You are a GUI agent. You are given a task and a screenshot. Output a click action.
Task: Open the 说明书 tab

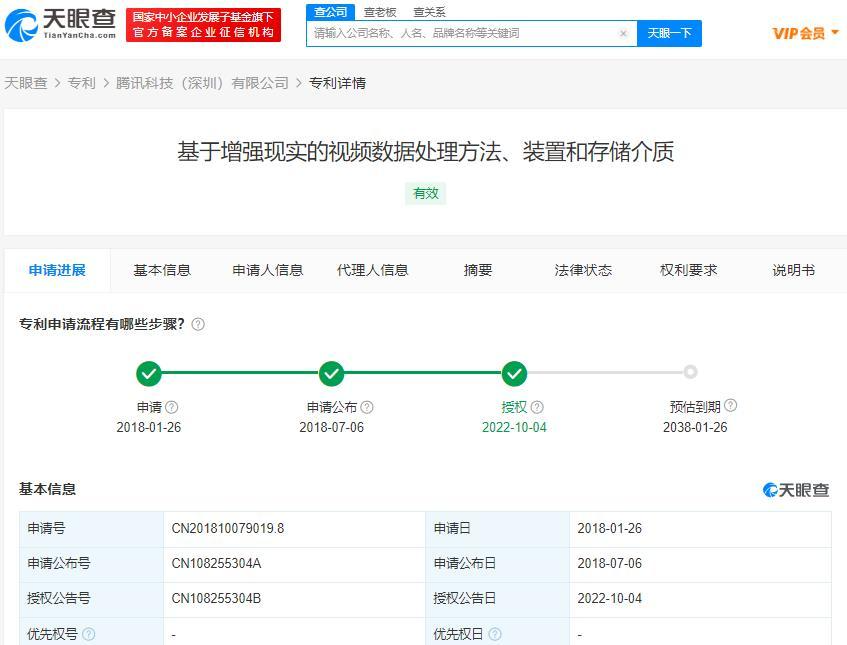(x=793, y=269)
